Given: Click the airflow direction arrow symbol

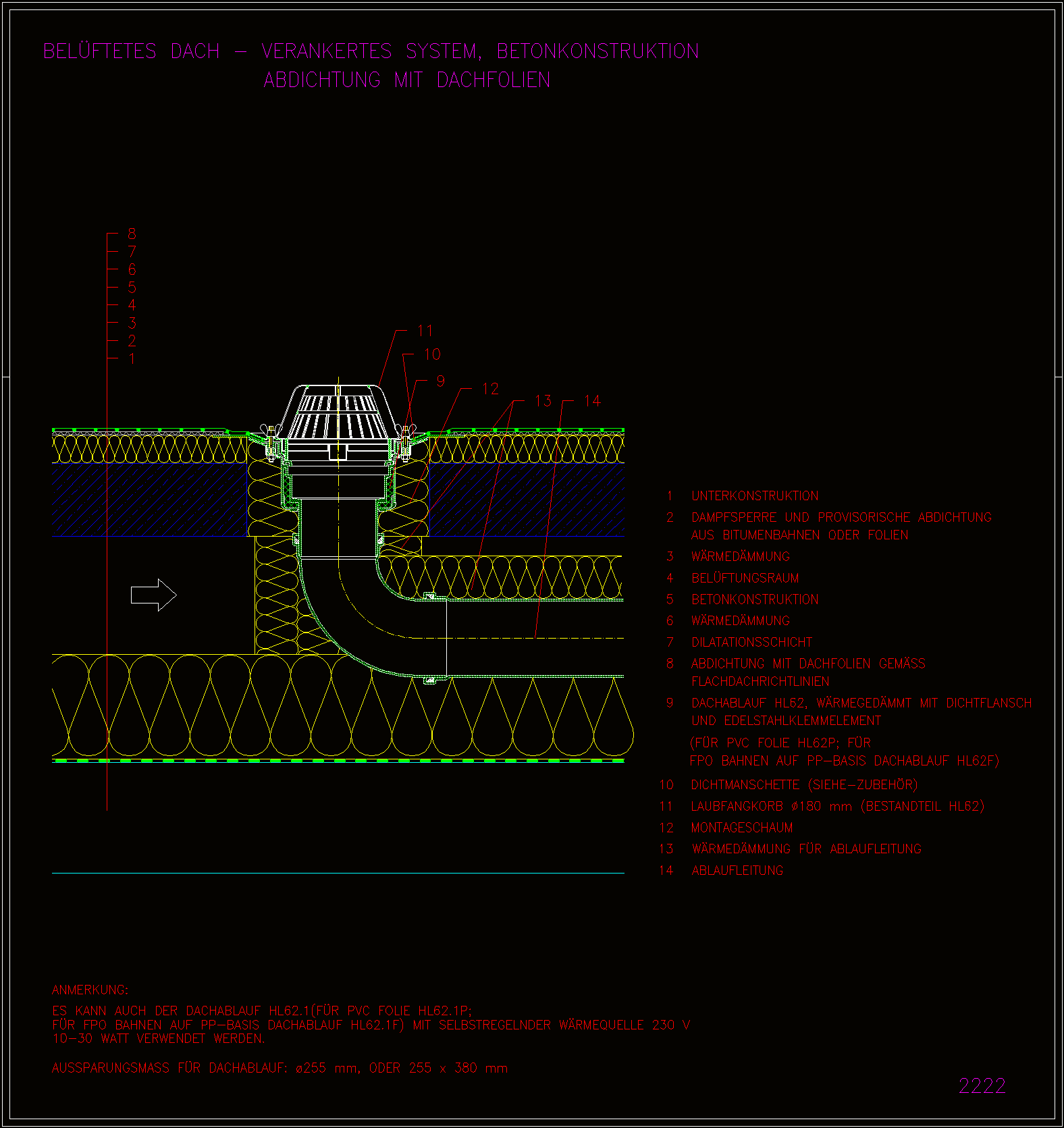Looking at the screenshot, I should click(153, 595).
